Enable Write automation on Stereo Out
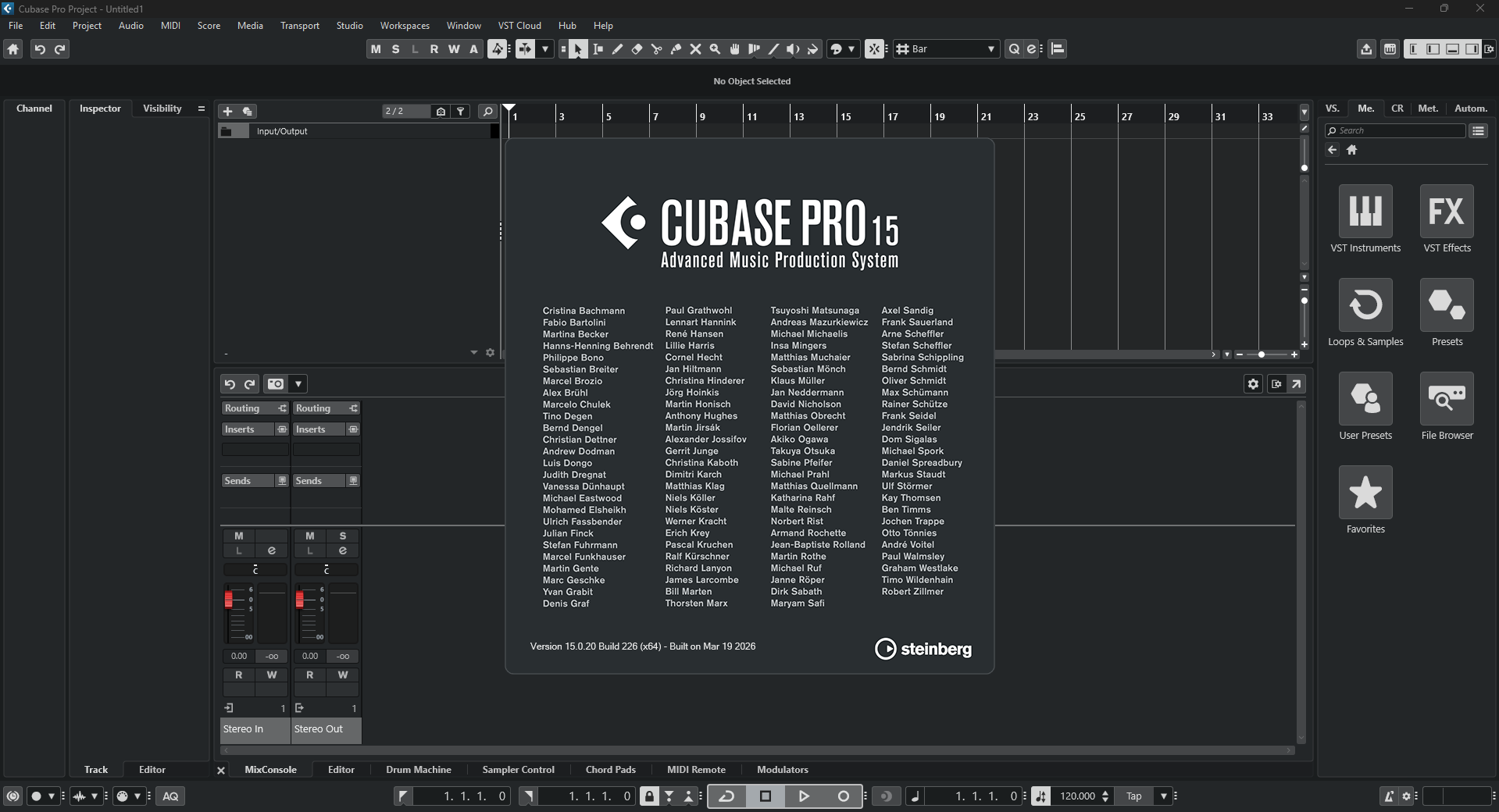 342,675
